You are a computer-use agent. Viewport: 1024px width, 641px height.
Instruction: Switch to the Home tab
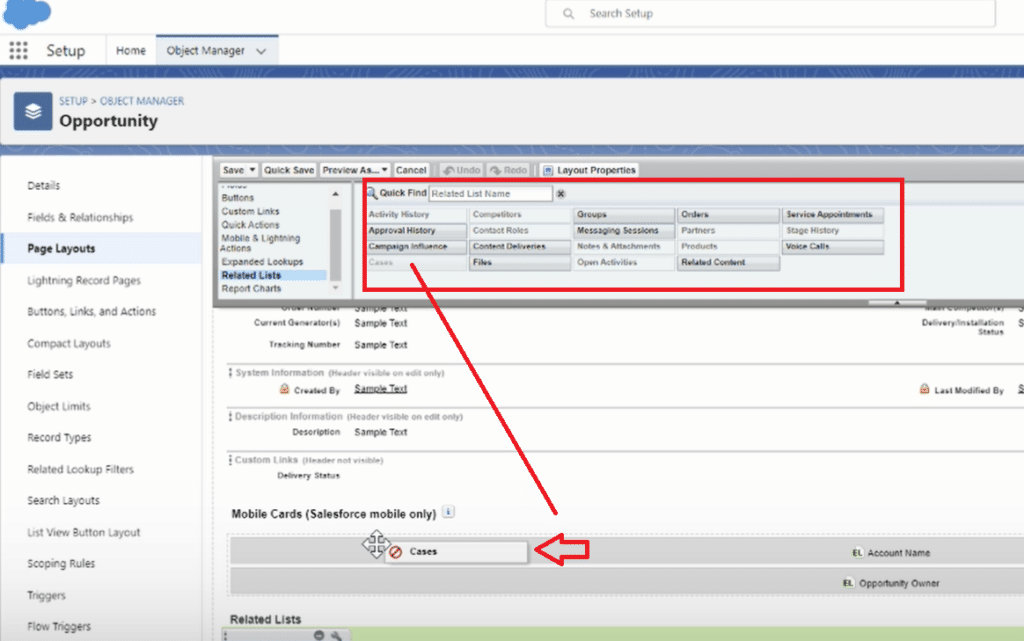pos(131,50)
